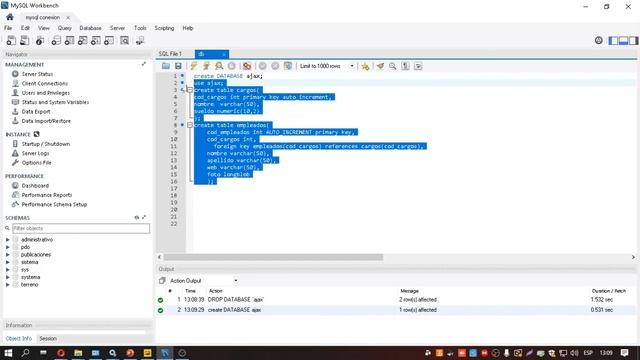Open the Windows Start menu
Image resolution: width=640 pixels, height=360 pixels.
click(x=8, y=353)
